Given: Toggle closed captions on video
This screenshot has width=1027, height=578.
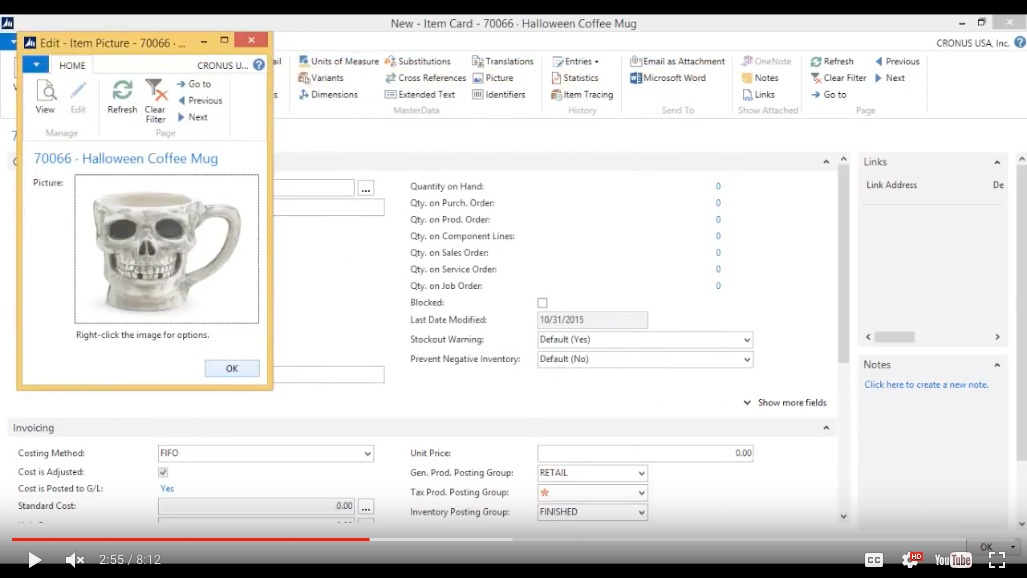Looking at the screenshot, I should [x=874, y=560].
